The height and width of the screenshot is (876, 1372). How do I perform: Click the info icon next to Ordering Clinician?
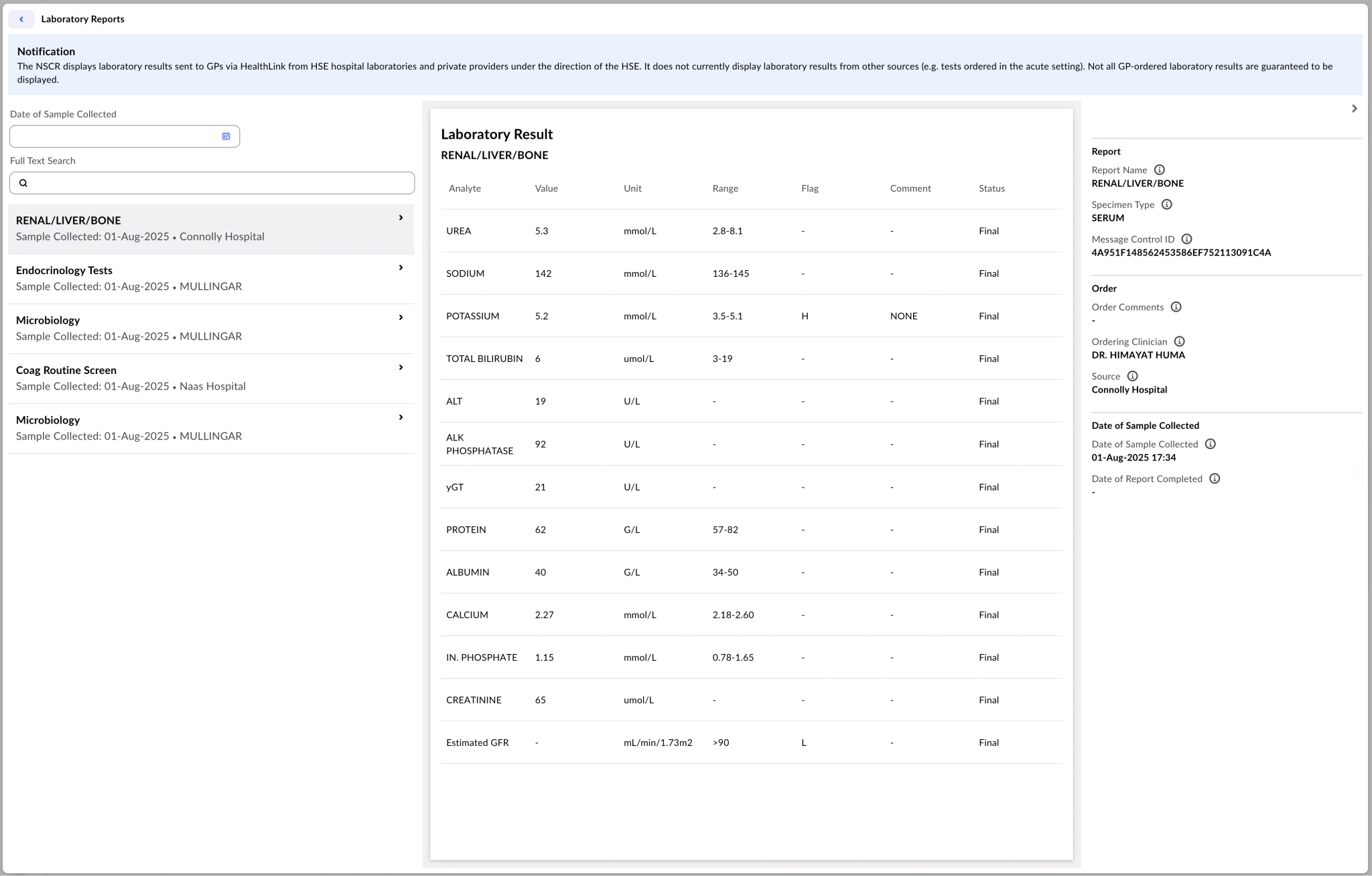(1180, 341)
